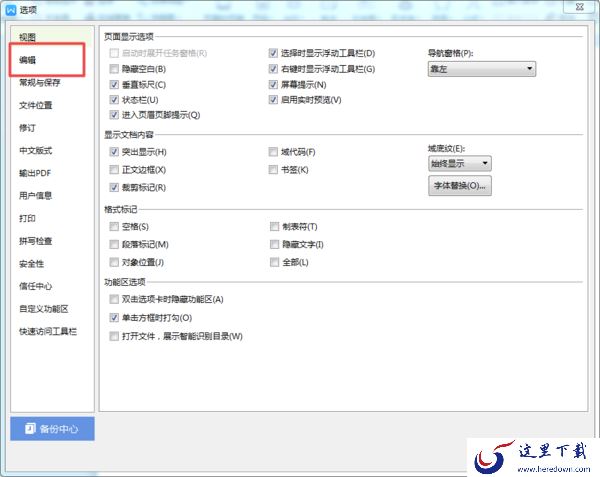Enable the 空格(S) format mark
600x477 pixels.
point(114,226)
